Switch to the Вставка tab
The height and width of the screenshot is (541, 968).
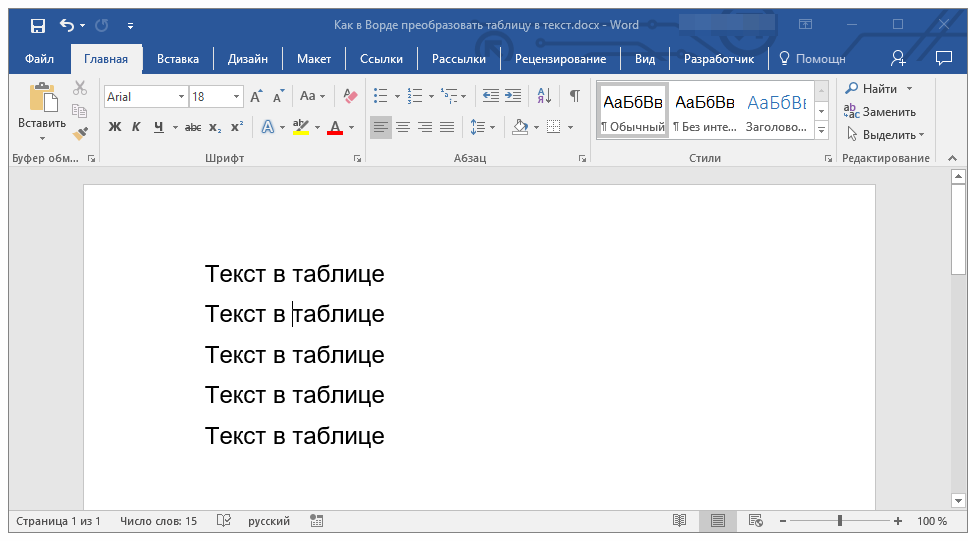coord(178,59)
